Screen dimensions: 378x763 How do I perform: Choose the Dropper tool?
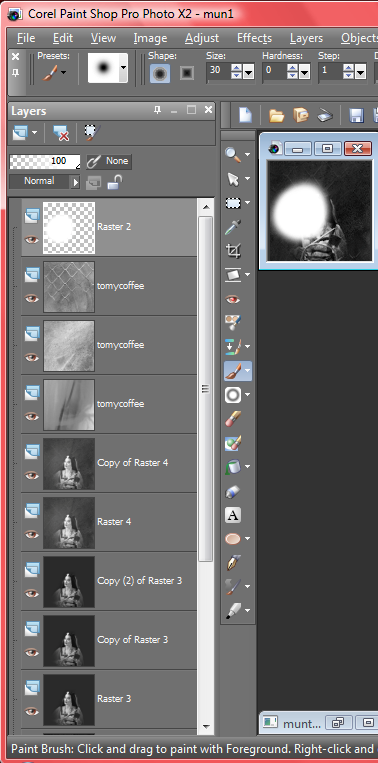click(233, 227)
